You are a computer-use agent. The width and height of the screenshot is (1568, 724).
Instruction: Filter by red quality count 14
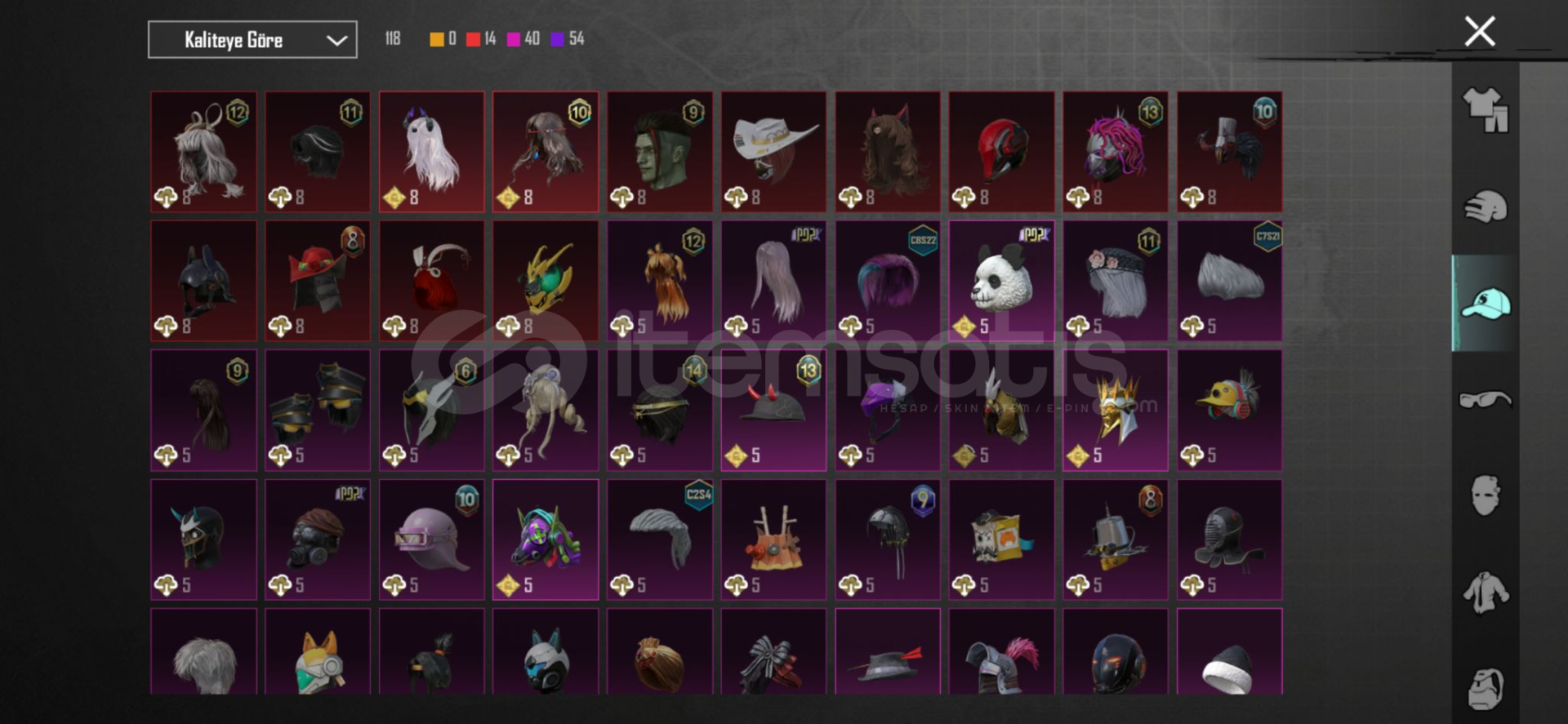tap(481, 38)
